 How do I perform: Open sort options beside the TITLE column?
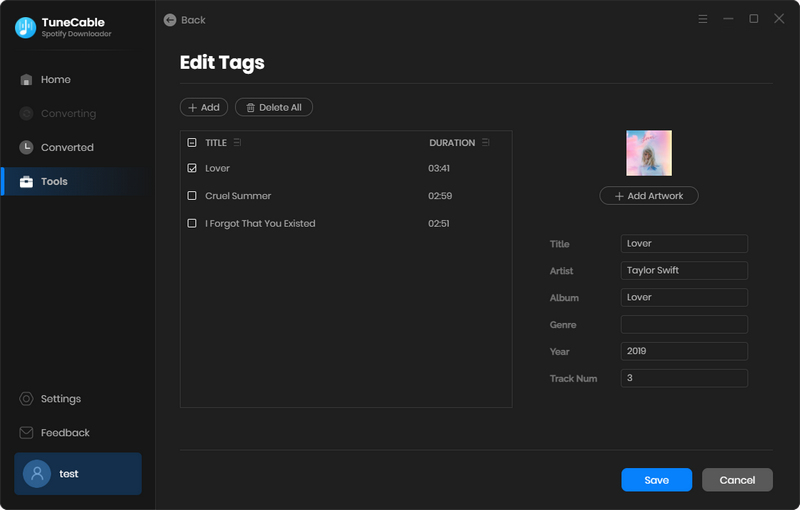tap(237, 142)
